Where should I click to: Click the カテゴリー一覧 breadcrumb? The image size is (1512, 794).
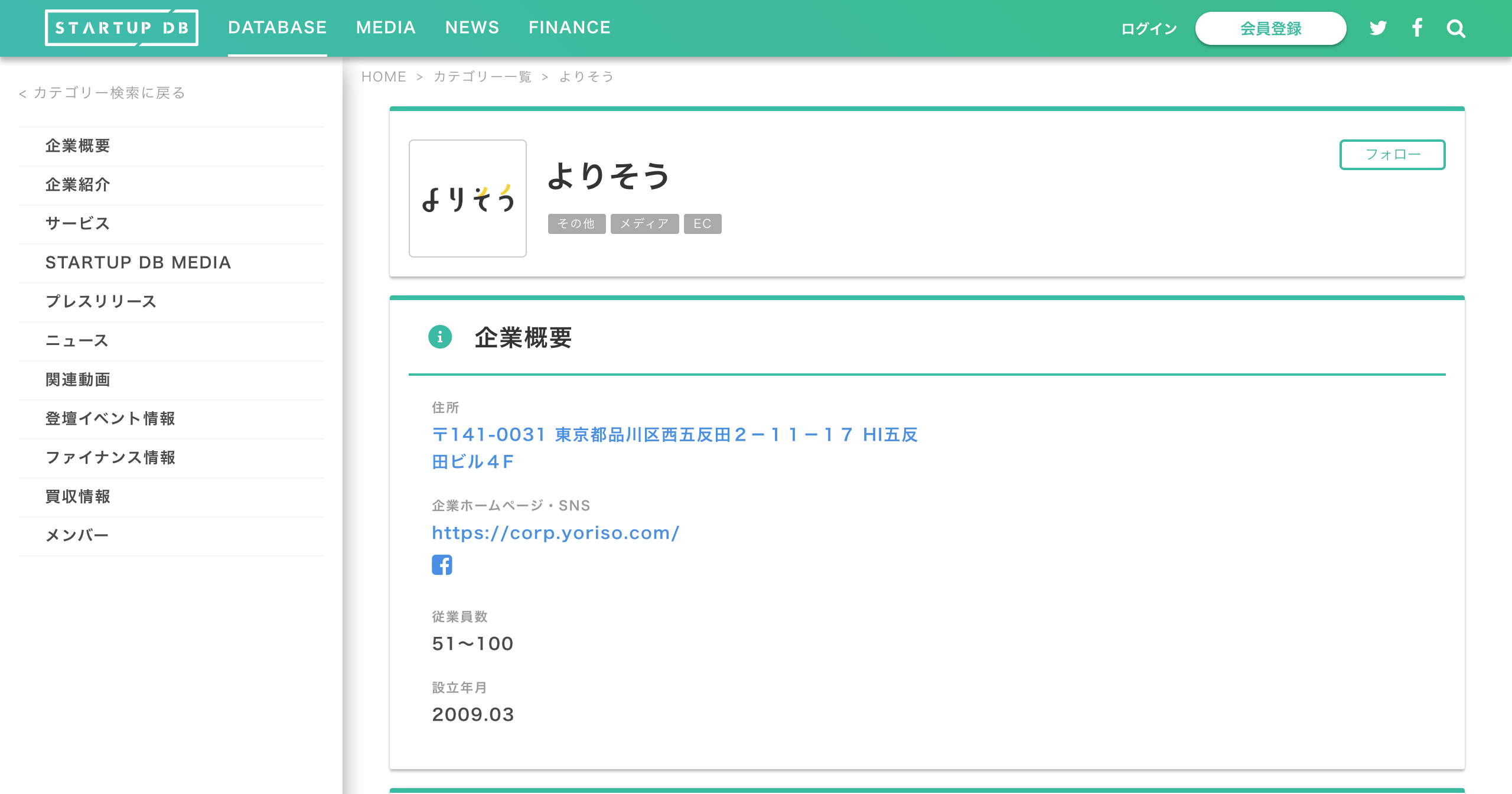point(483,77)
